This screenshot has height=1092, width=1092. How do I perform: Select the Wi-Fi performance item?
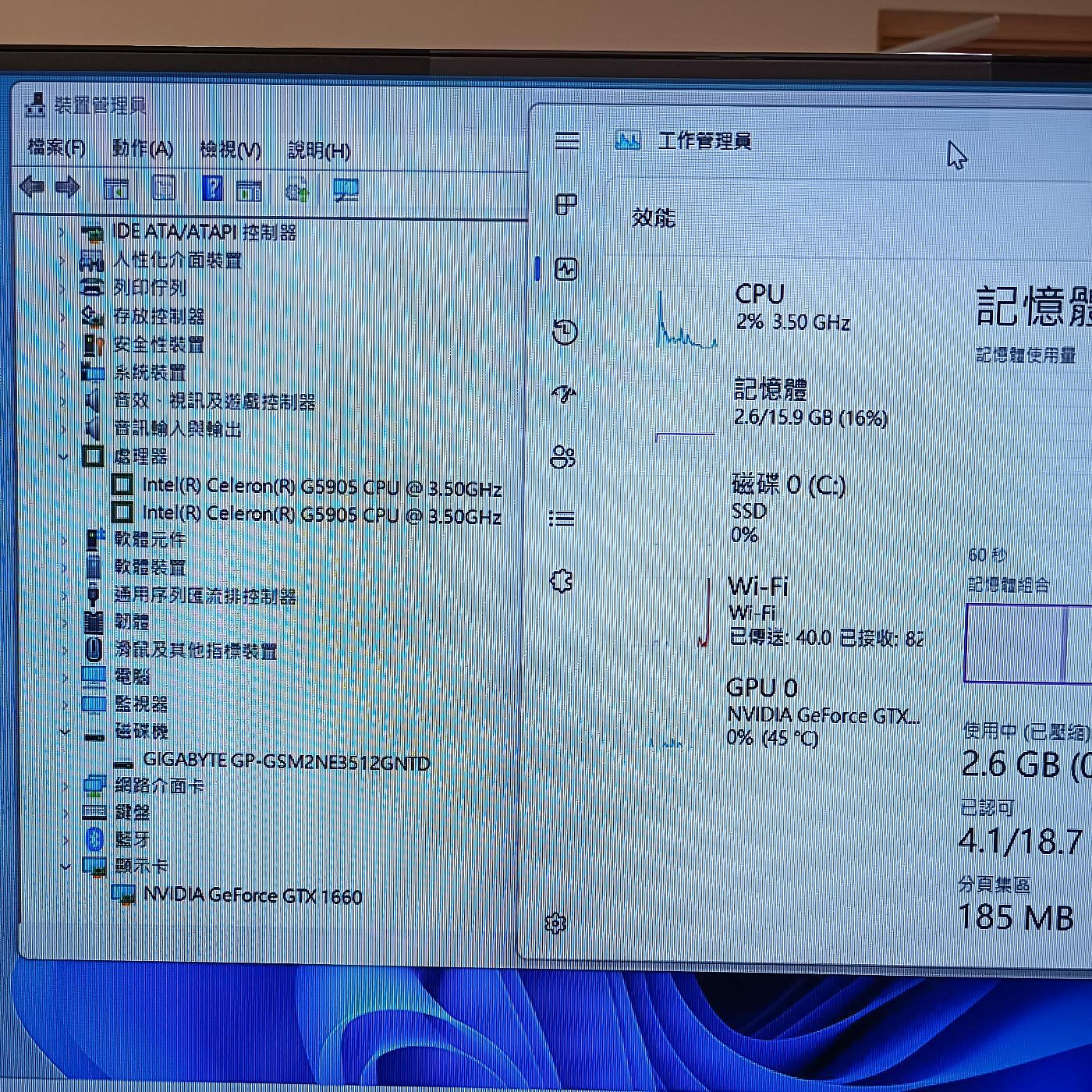click(x=788, y=612)
